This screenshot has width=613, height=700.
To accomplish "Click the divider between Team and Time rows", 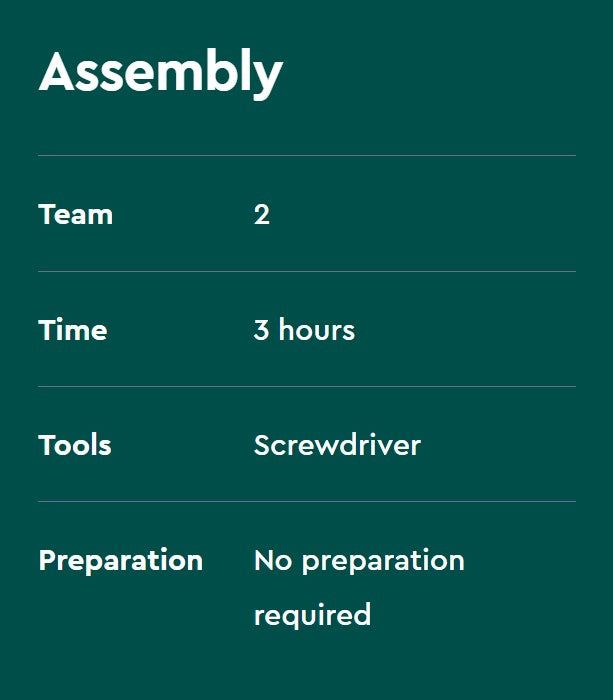I will pos(306,271).
